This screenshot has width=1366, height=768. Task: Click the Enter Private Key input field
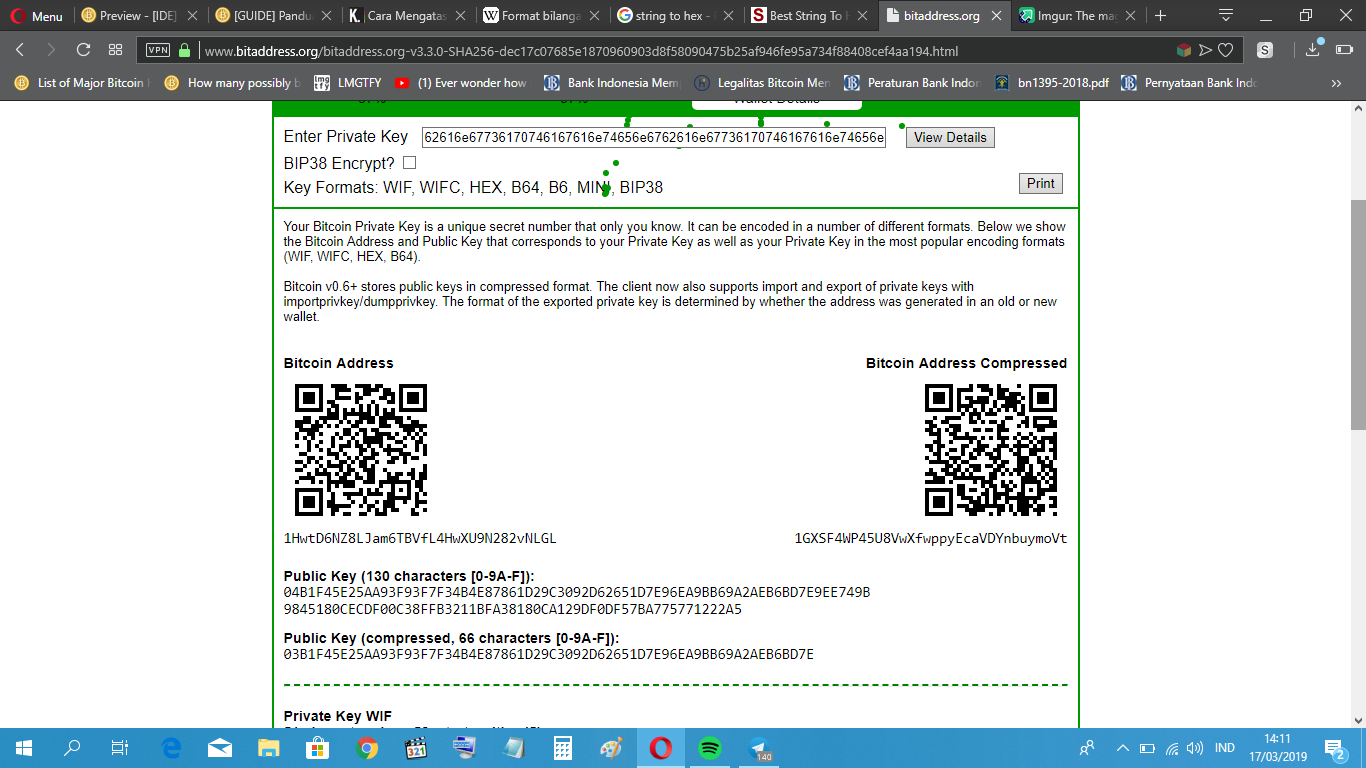654,137
